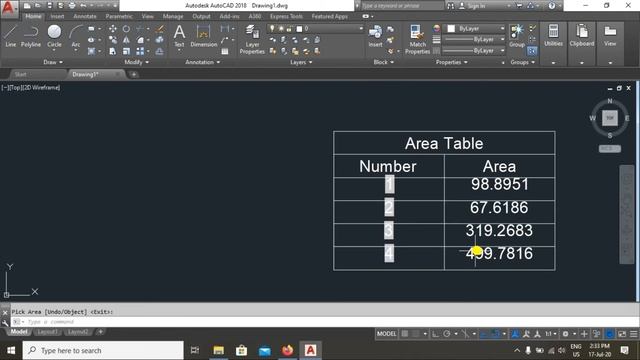Viewport: 640px width, 360px height.
Task: Click the Plot print icon in quick access toolbar
Action: point(72,6)
